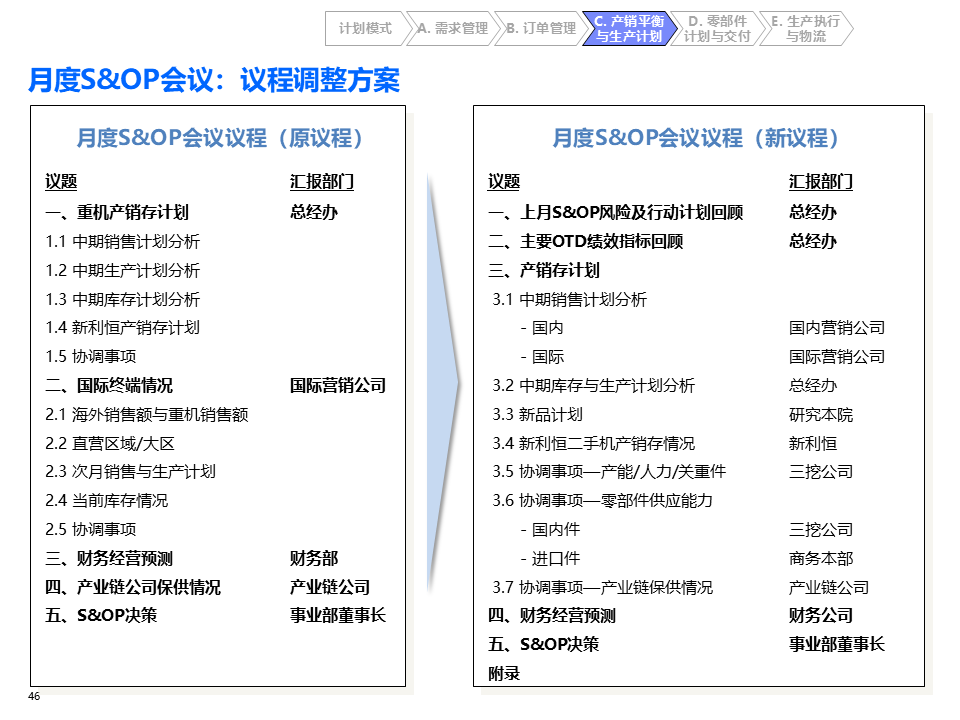Screen dimensions: 960x720
Task: Select 一、重机产销存计划 item
Action: (x=117, y=212)
